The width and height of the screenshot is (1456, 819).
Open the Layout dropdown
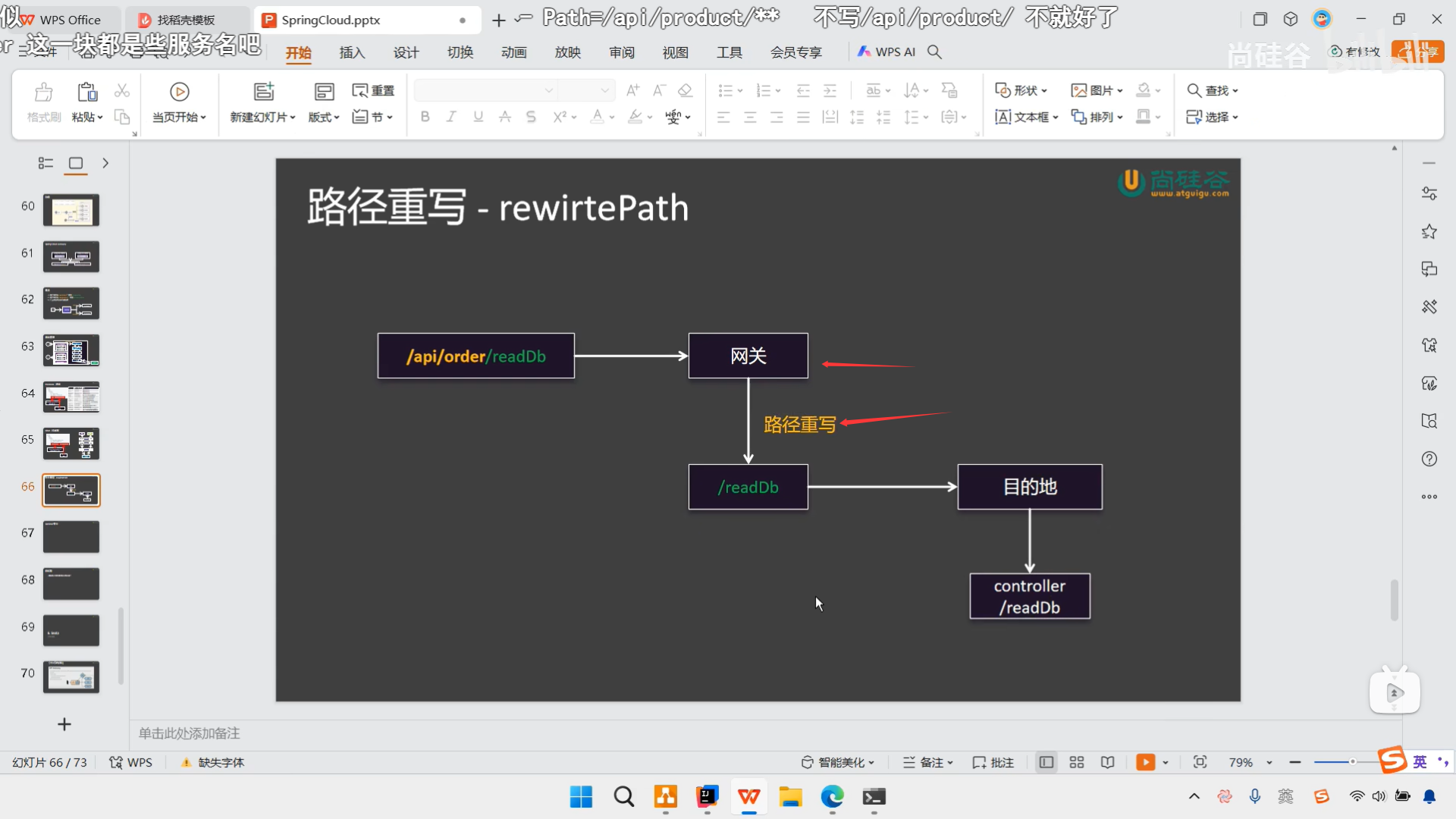pyautogui.click(x=324, y=117)
